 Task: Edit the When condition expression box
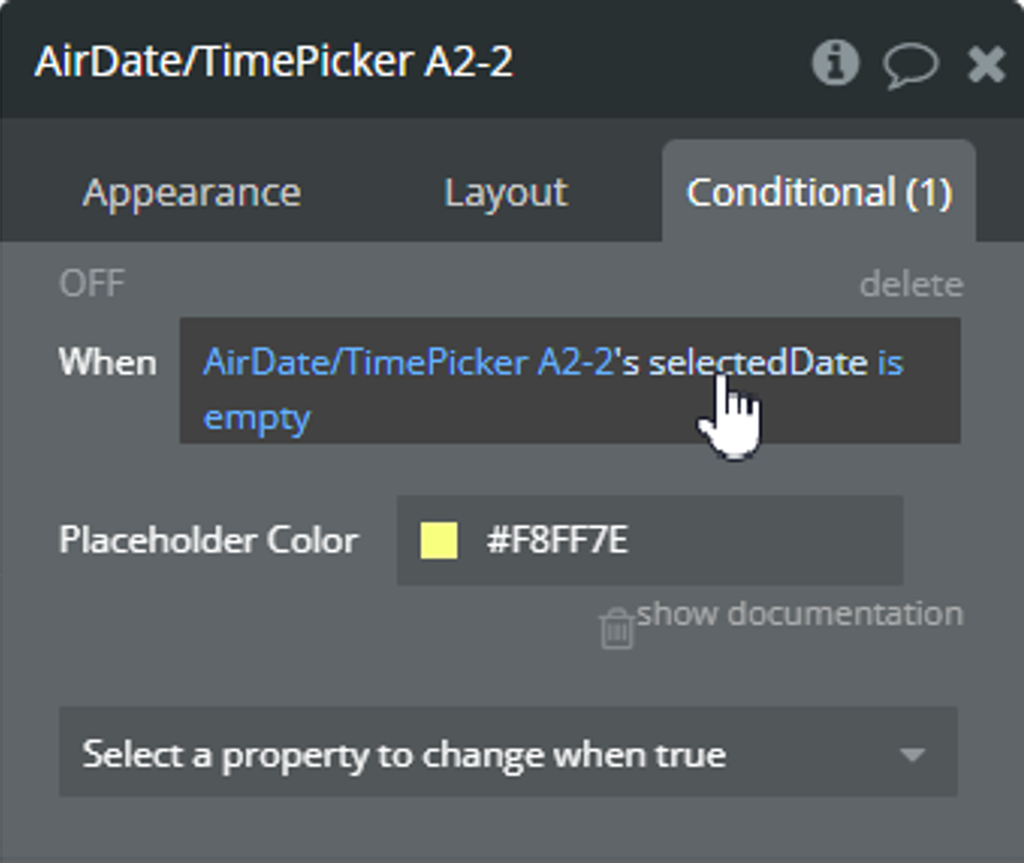pos(569,381)
